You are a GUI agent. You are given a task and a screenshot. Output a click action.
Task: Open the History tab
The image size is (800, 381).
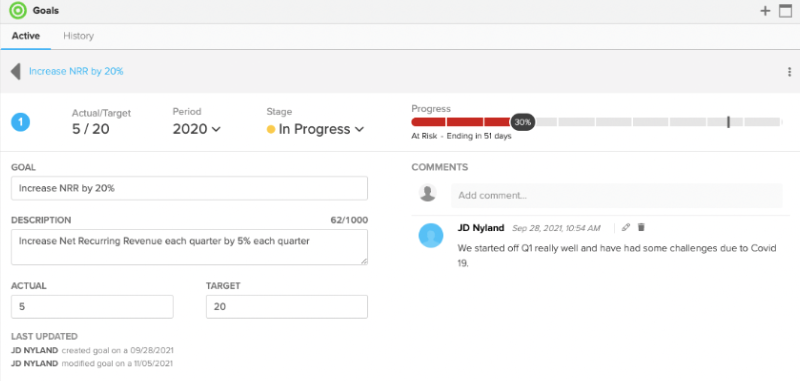[x=79, y=36]
